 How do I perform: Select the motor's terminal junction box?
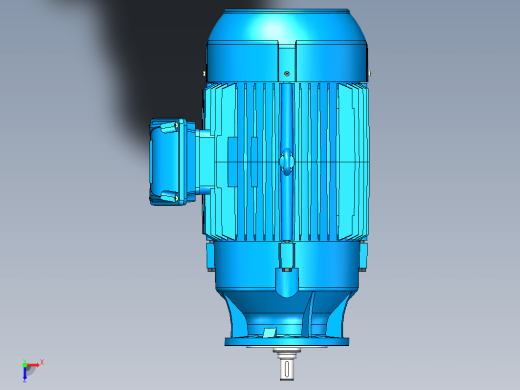(x=172, y=162)
